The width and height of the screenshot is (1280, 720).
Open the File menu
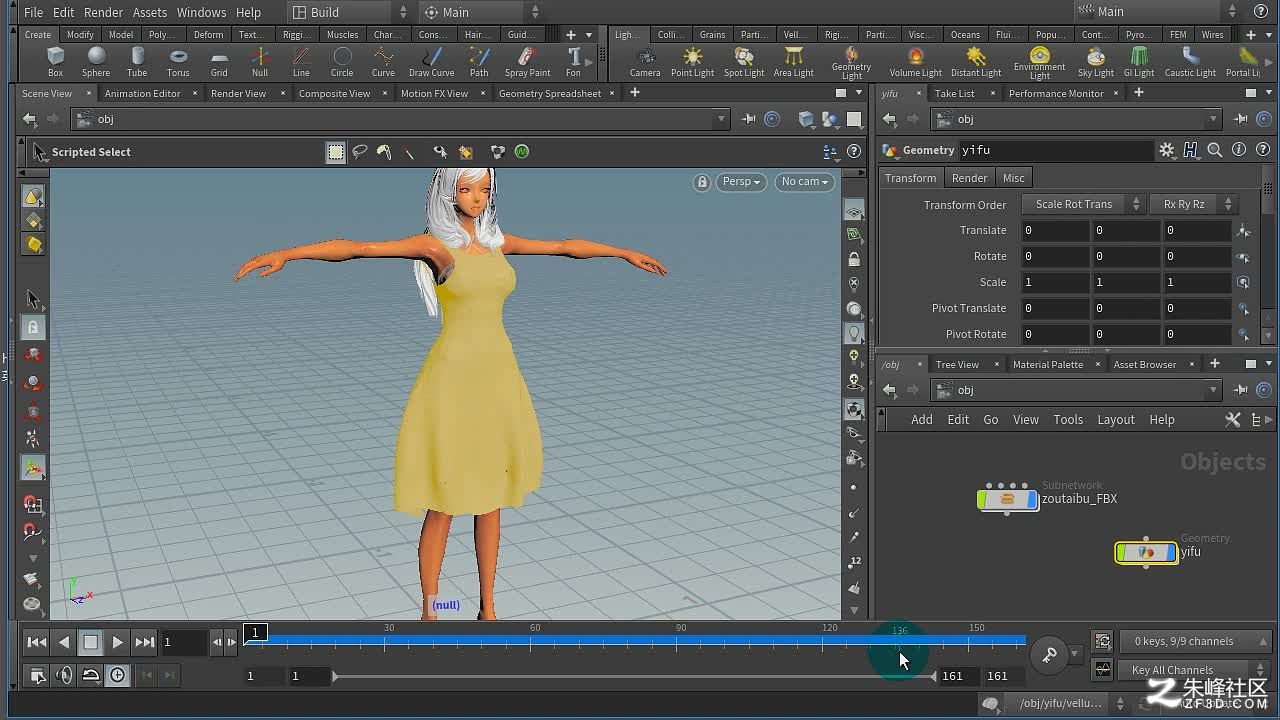[33, 12]
